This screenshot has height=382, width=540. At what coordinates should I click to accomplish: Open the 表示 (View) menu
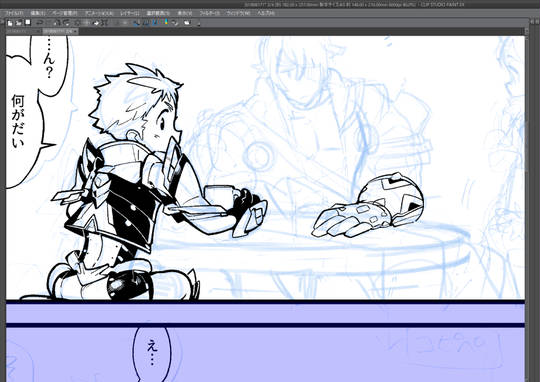tap(185, 13)
